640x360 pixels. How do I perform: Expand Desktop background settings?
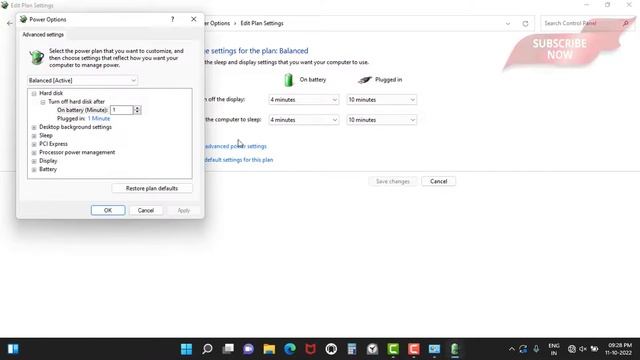pyautogui.click(x=34, y=127)
